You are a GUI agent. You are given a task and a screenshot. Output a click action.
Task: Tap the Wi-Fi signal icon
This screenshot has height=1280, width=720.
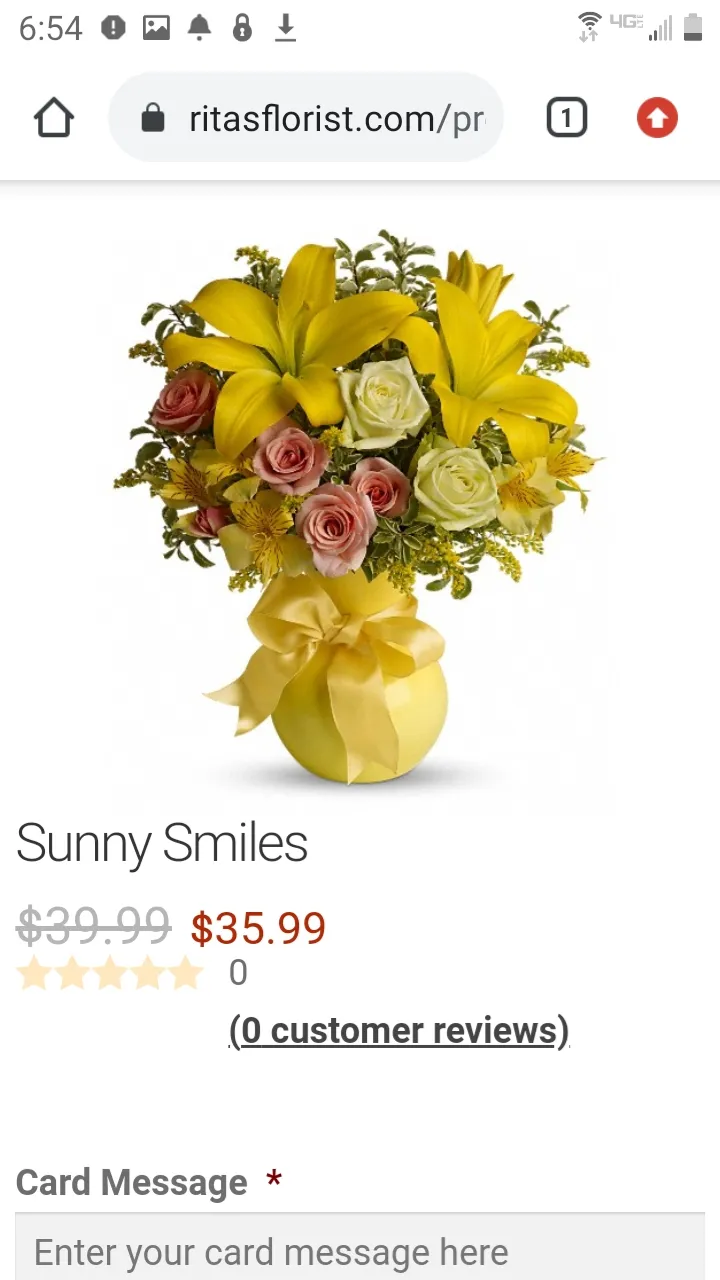[x=590, y=27]
